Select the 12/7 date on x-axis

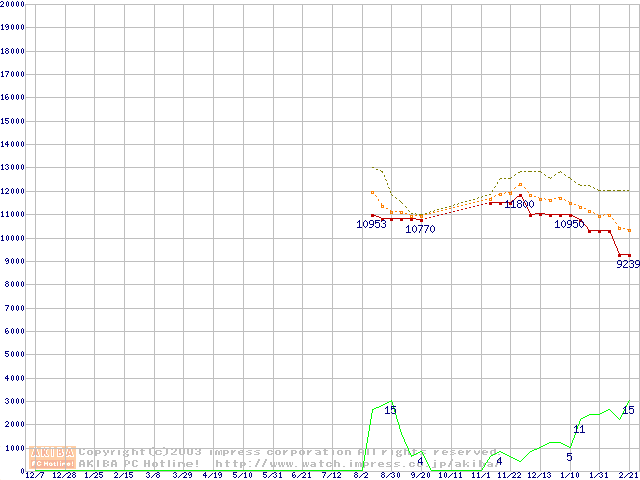click(35, 475)
